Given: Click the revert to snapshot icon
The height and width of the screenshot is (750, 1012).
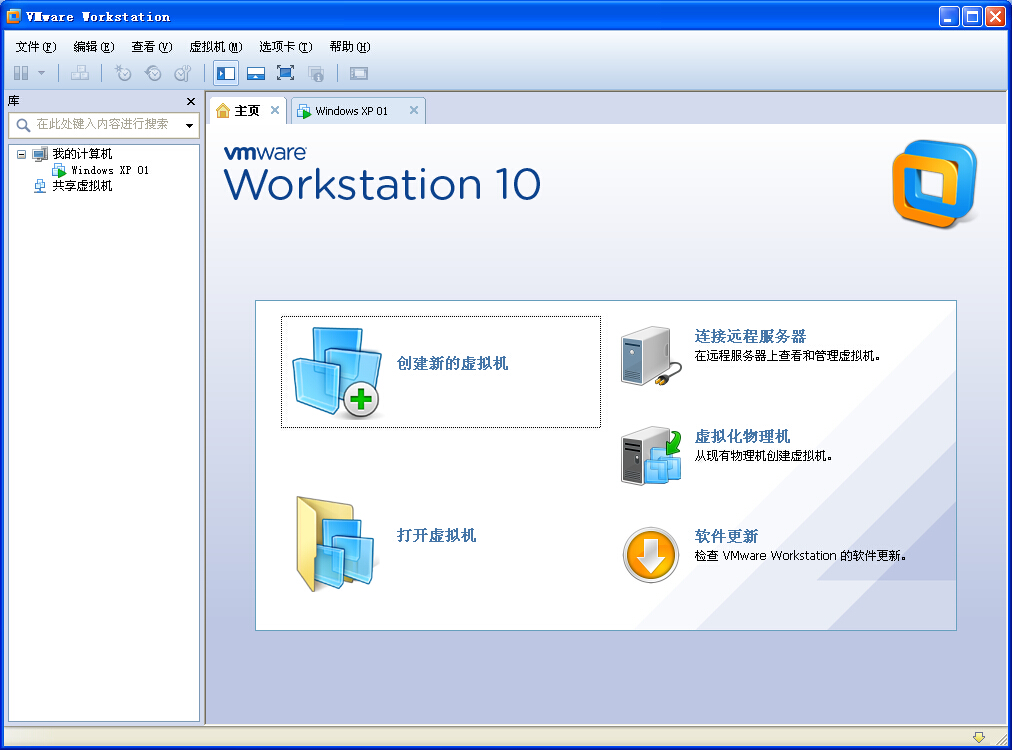Looking at the screenshot, I should 153,73.
